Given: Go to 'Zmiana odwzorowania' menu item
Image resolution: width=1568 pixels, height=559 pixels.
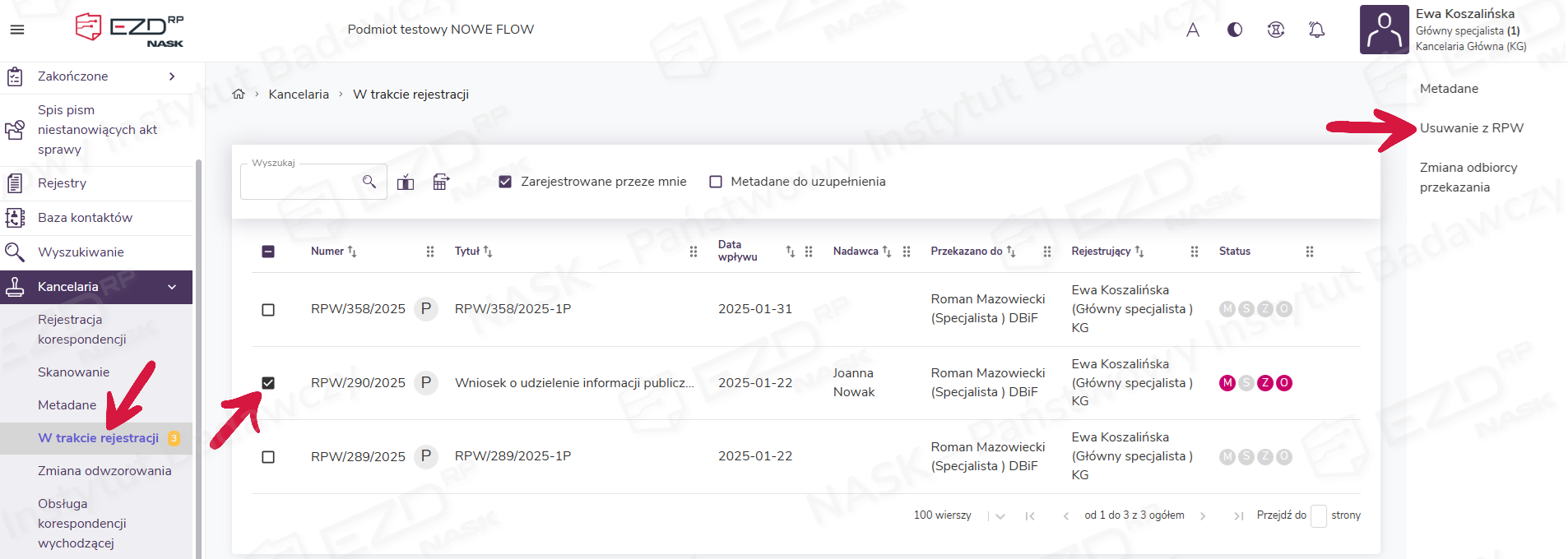Looking at the screenshot, I should [x=104, y=471].
